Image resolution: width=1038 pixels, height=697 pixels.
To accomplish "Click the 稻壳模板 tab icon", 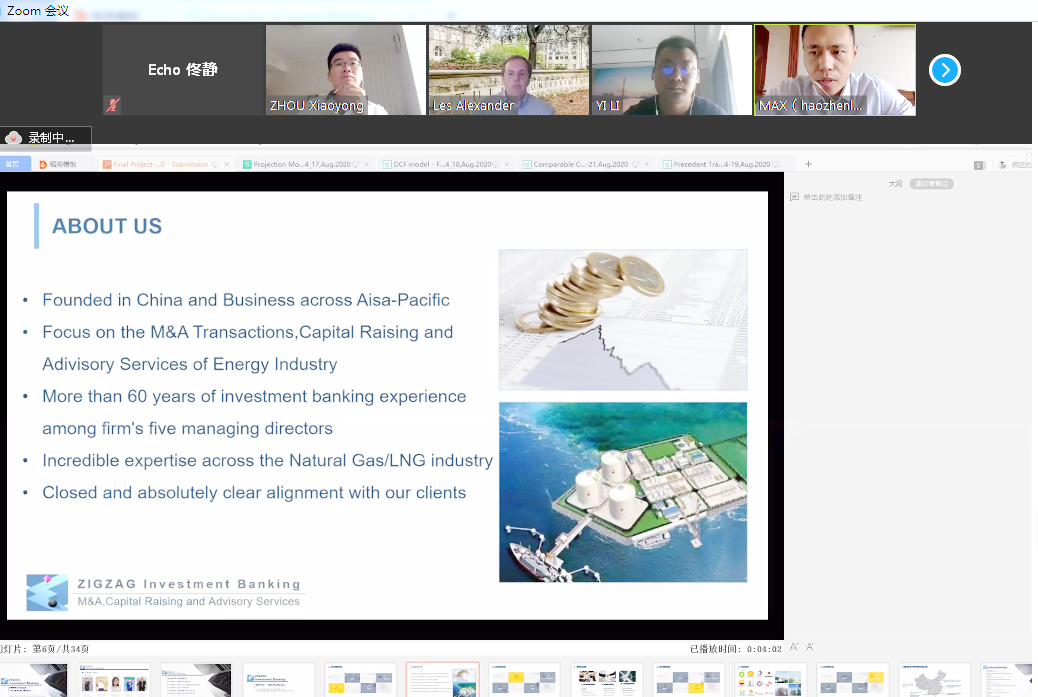I will 43,164.
